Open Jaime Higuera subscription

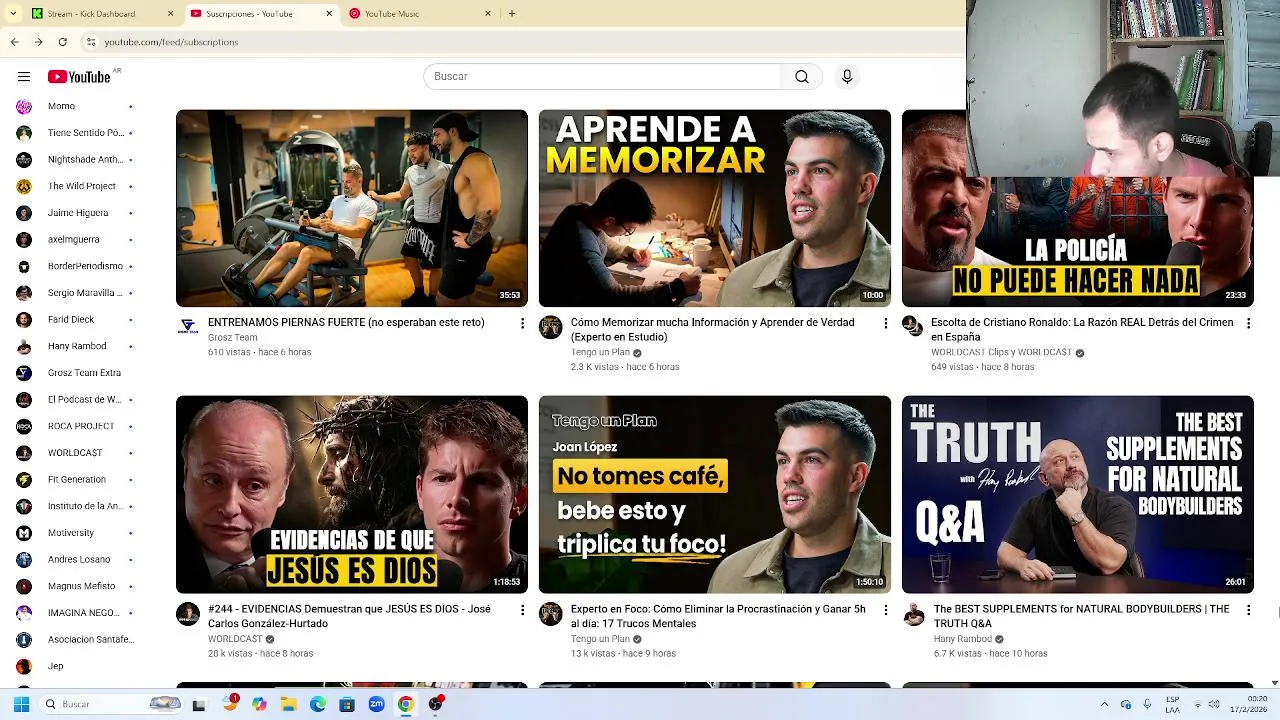click(75, 213)
